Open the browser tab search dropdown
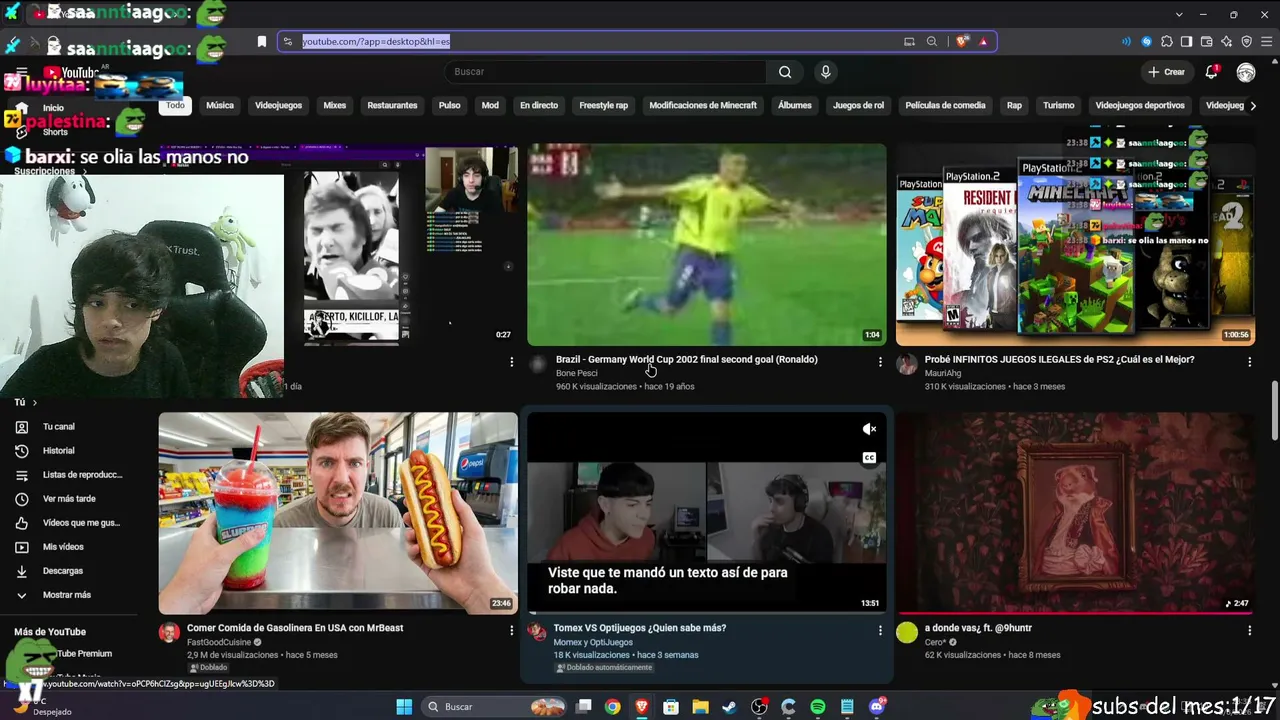Image resolution: width=1280 pixels, height=720 pixels. (x=1179, y=14)
